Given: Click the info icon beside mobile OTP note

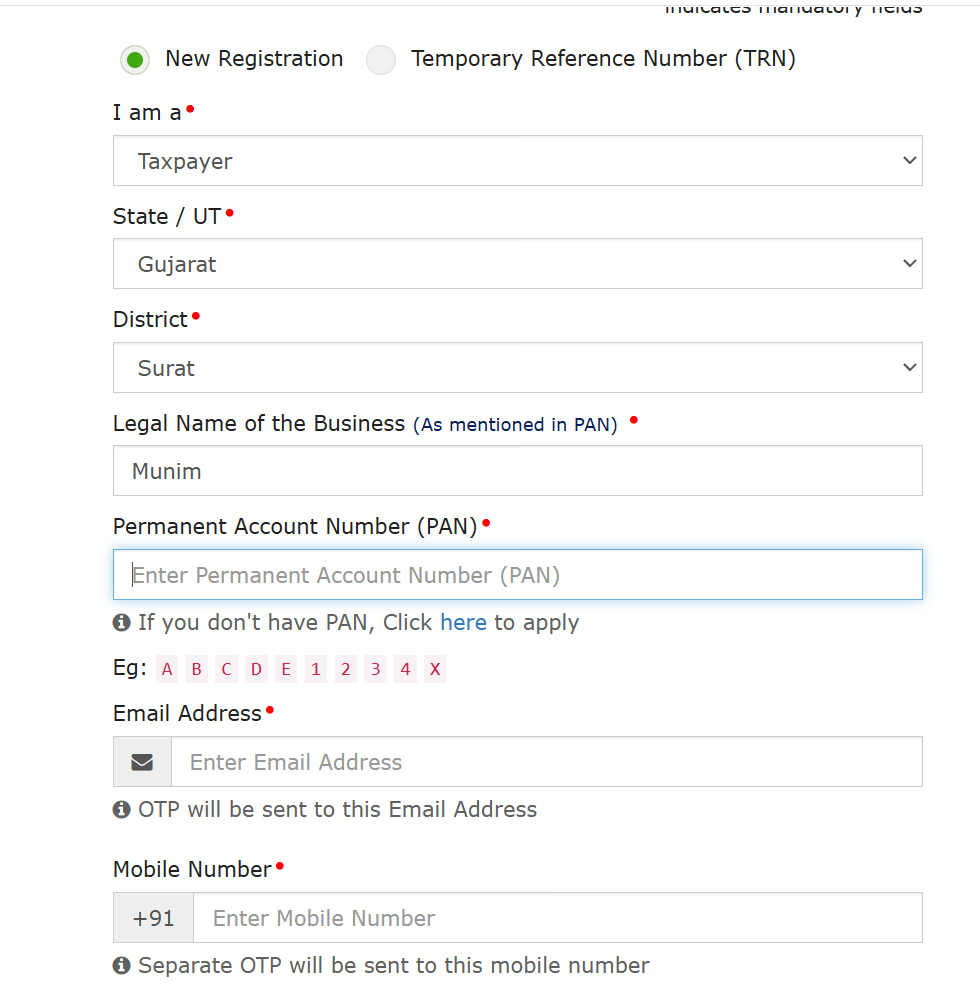Looking at the screenshot, I should (x=122, y=966).
